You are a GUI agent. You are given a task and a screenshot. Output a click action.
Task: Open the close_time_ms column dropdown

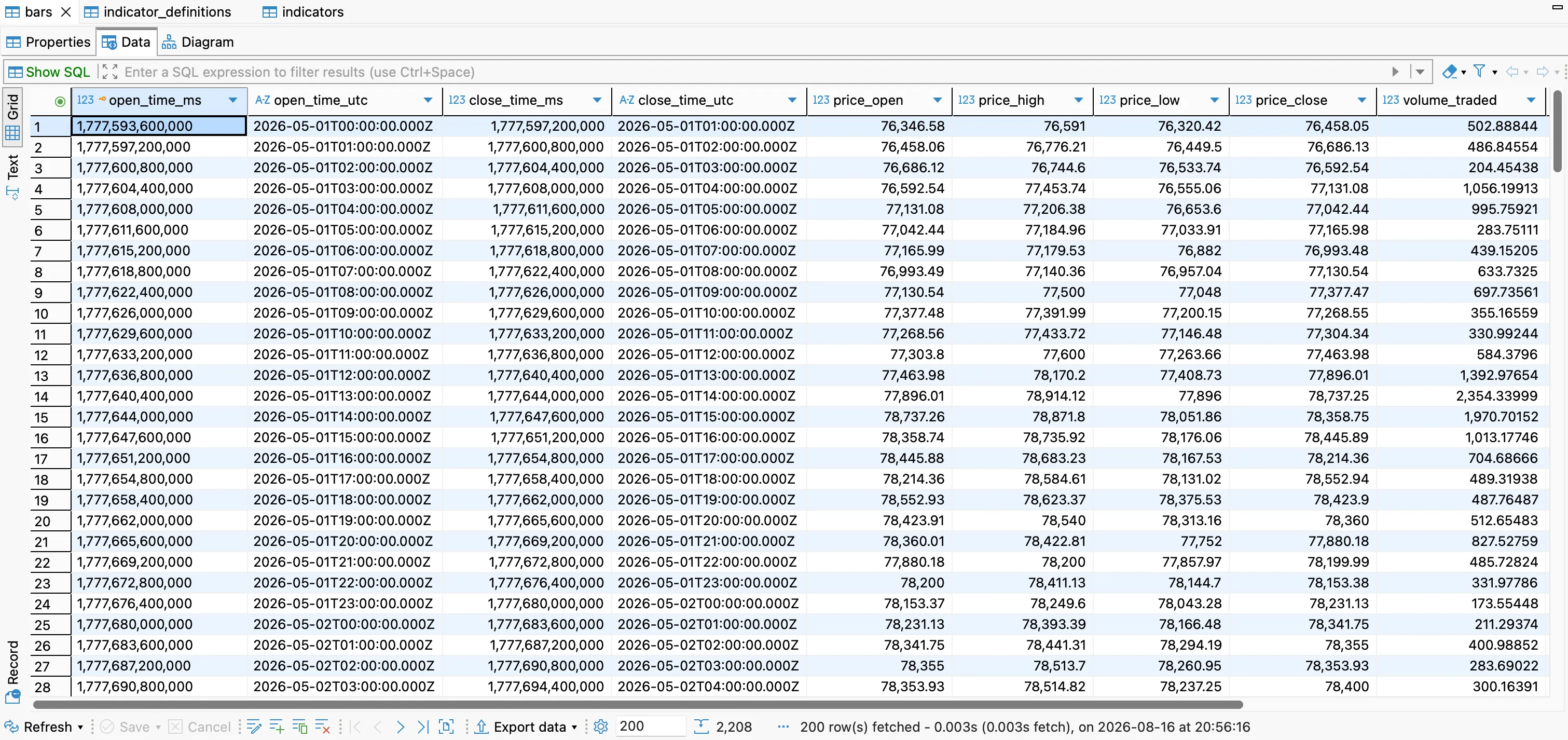pyautogui.click(x=597, y=100)
